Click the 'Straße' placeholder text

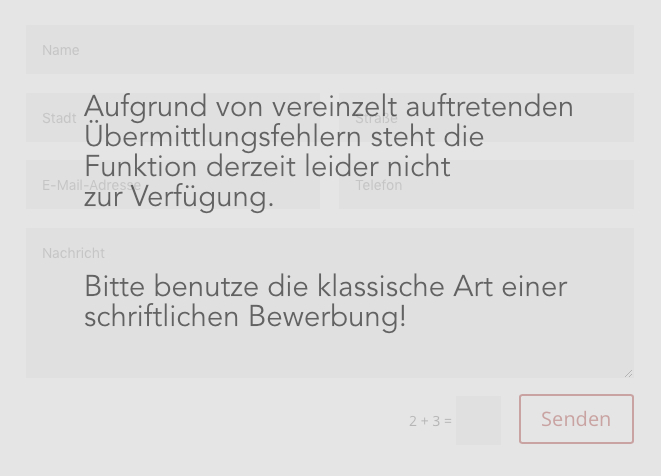coord(376,118)
